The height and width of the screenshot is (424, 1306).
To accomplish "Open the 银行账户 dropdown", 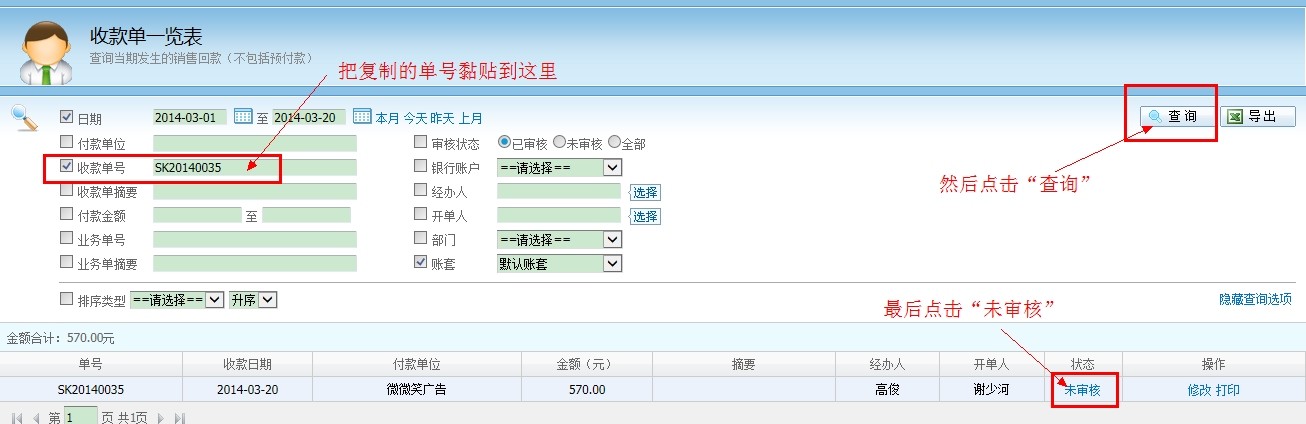I will click(x=559, y=167).
